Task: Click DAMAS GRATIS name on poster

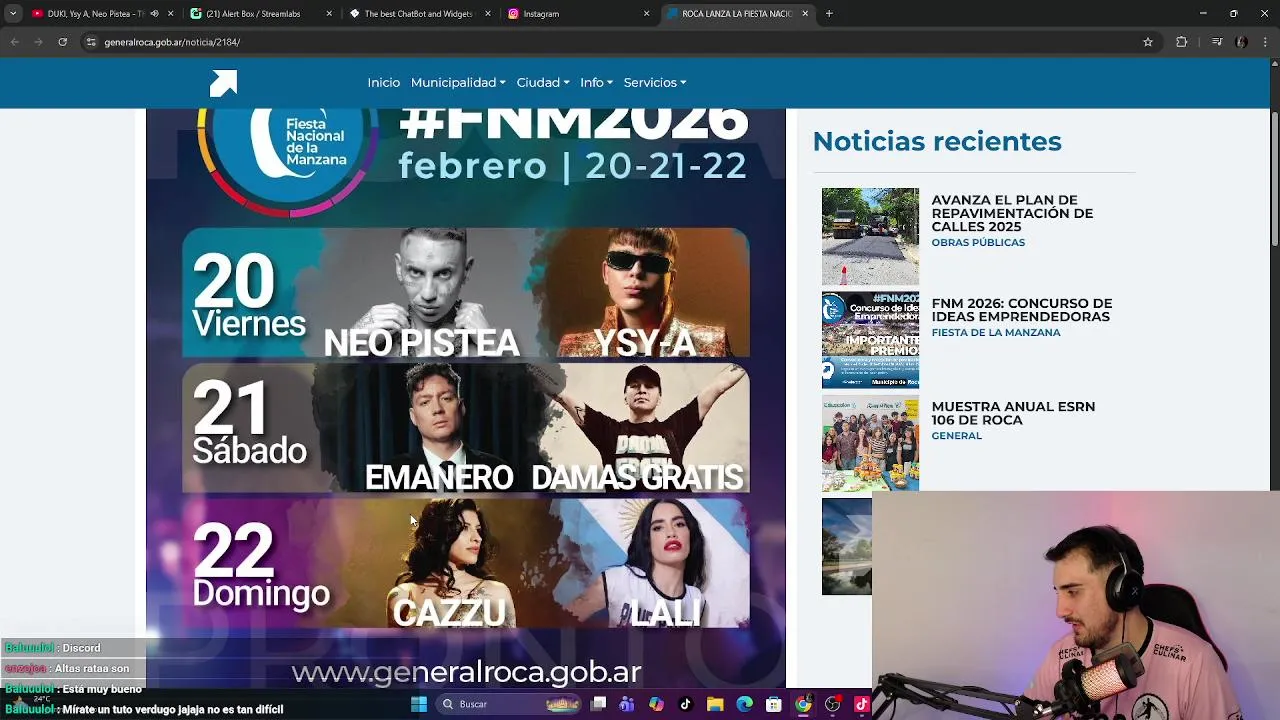Action: click(x=637, y=478)
